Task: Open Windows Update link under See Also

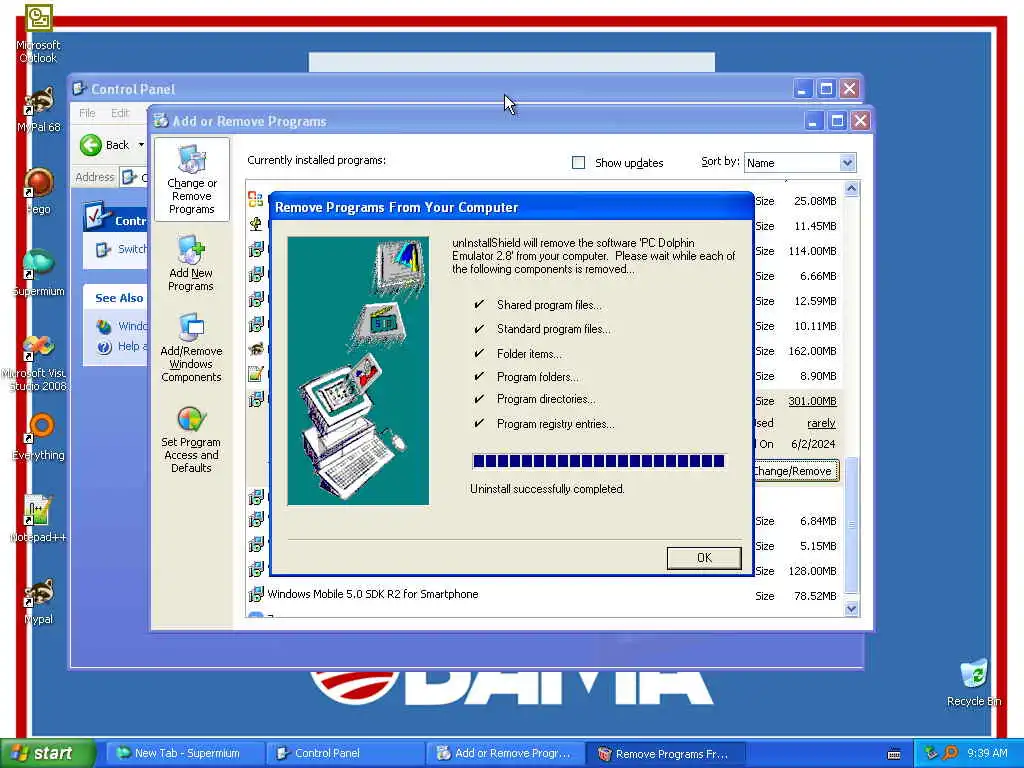Action: [122, 326]
